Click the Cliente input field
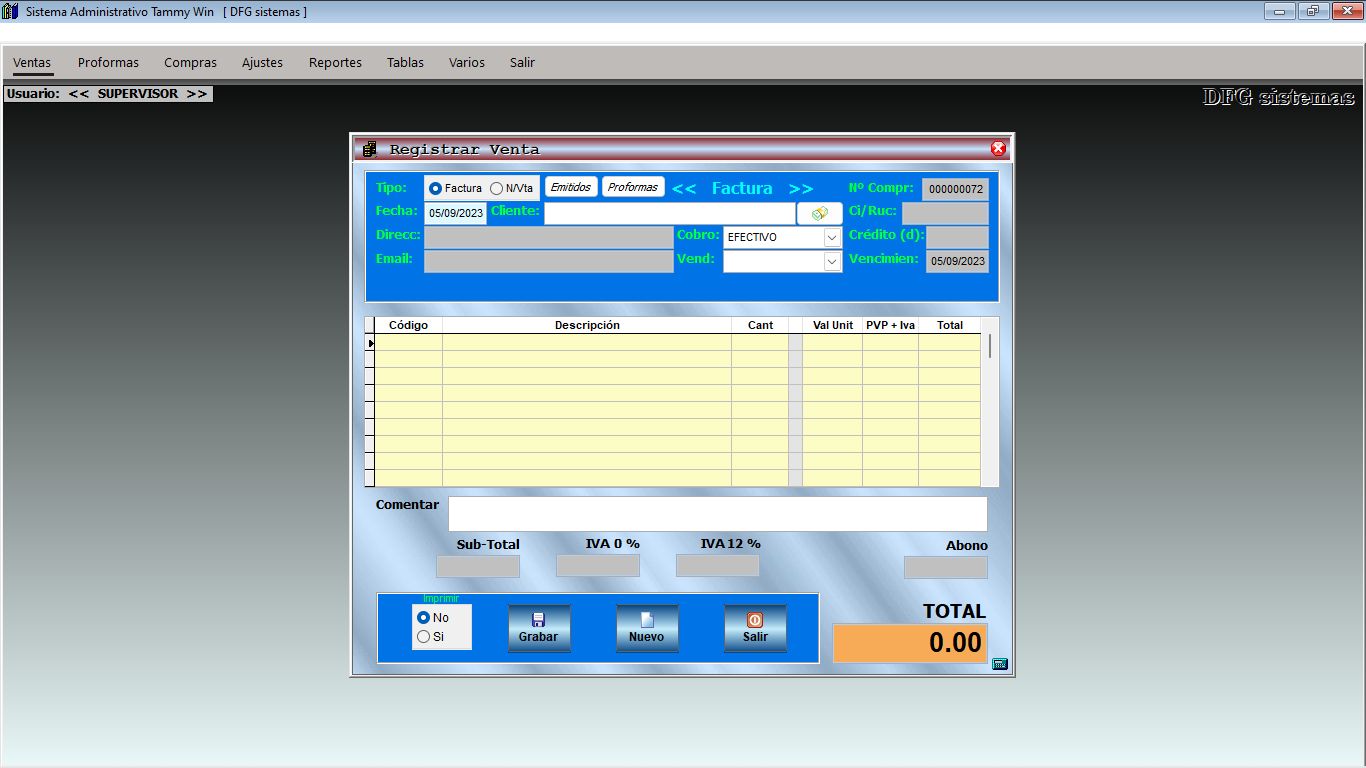 (670, 213)
